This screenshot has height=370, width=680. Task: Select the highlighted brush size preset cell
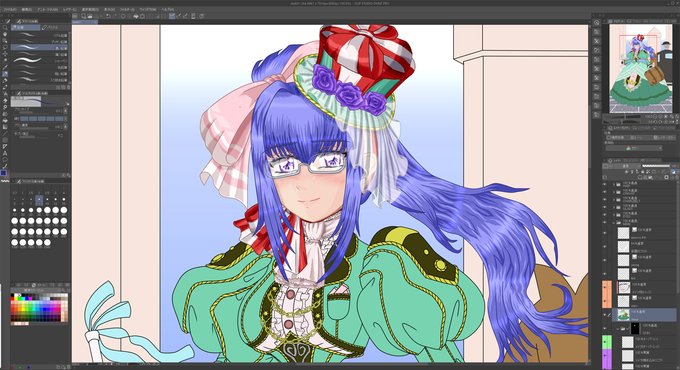pyautogui.click(x=39, y=200)
